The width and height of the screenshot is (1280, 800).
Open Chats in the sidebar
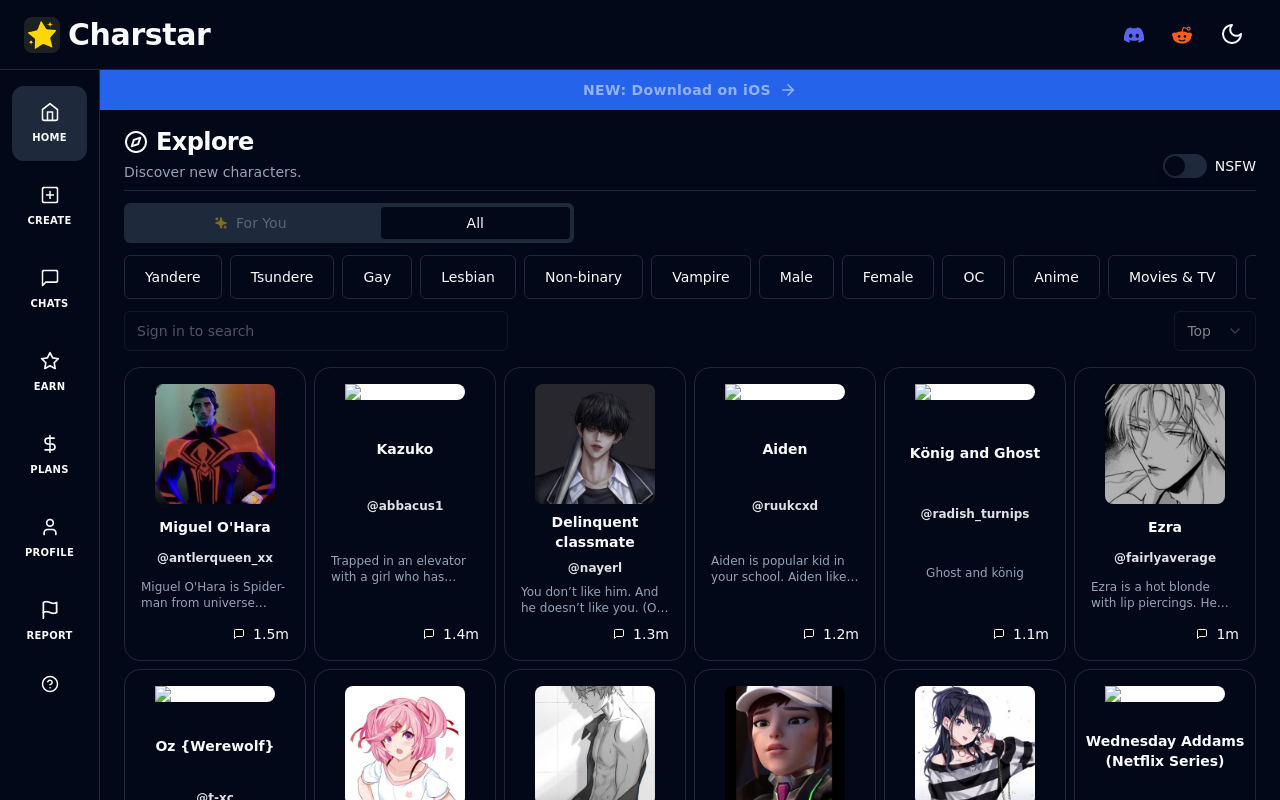[49, 289]
